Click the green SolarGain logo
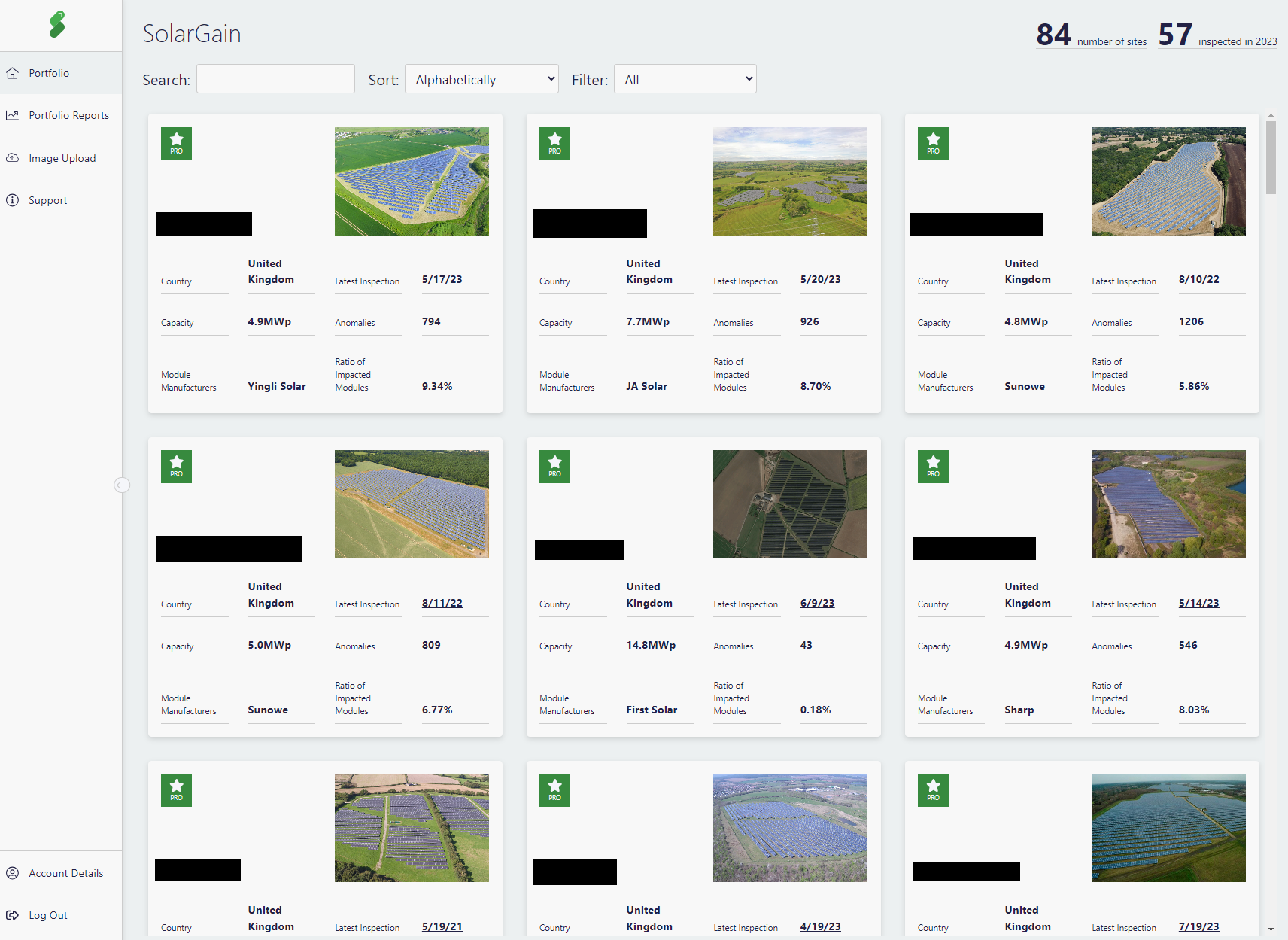 point(57,24)
